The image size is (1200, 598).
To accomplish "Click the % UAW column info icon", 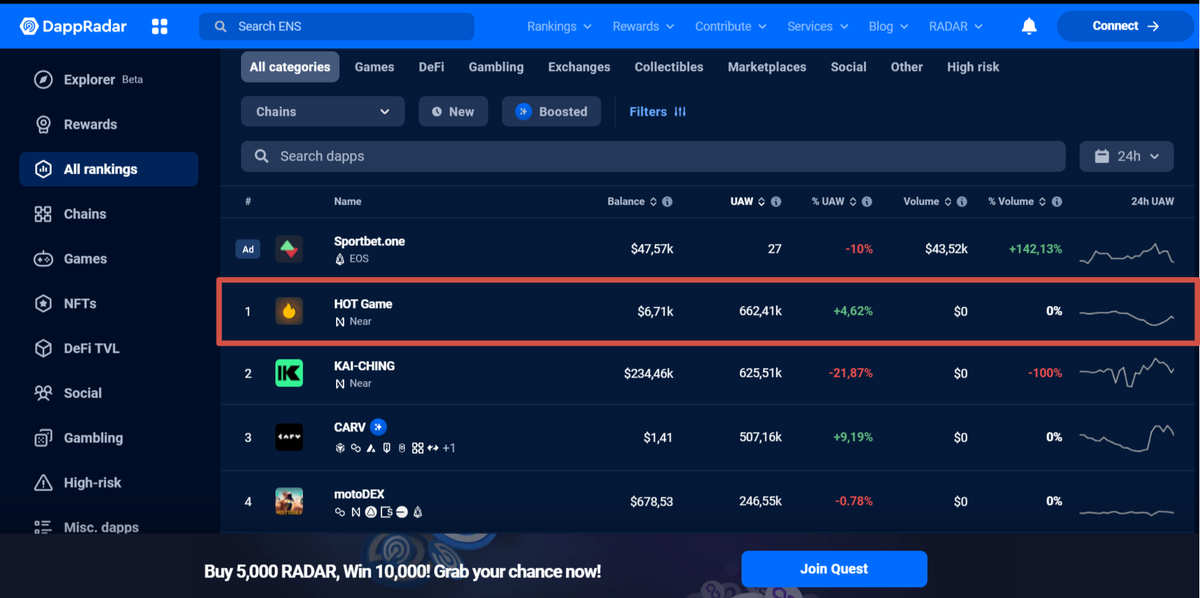I will [x=867, y=201].
